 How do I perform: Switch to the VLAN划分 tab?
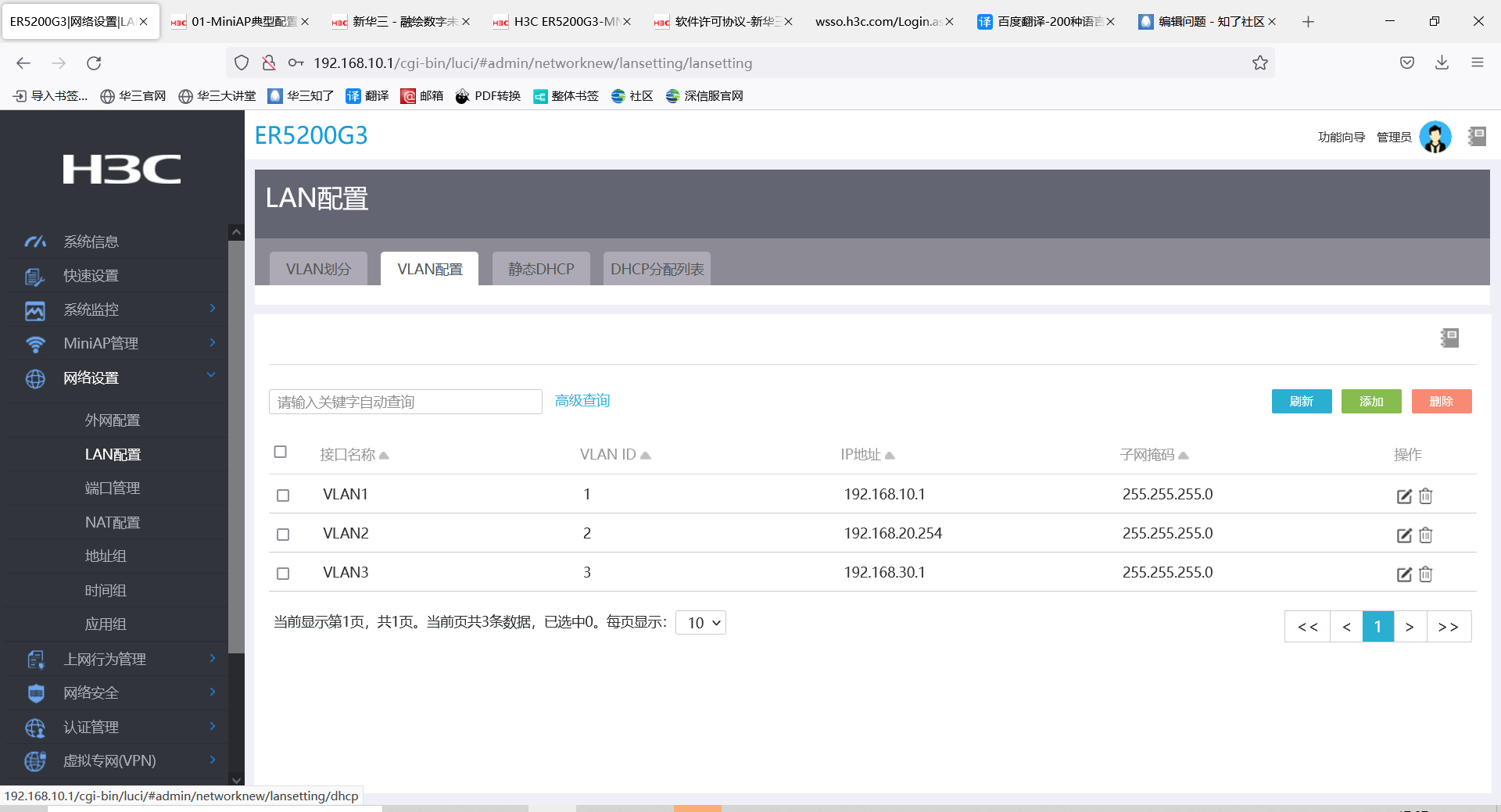[318, 269]
